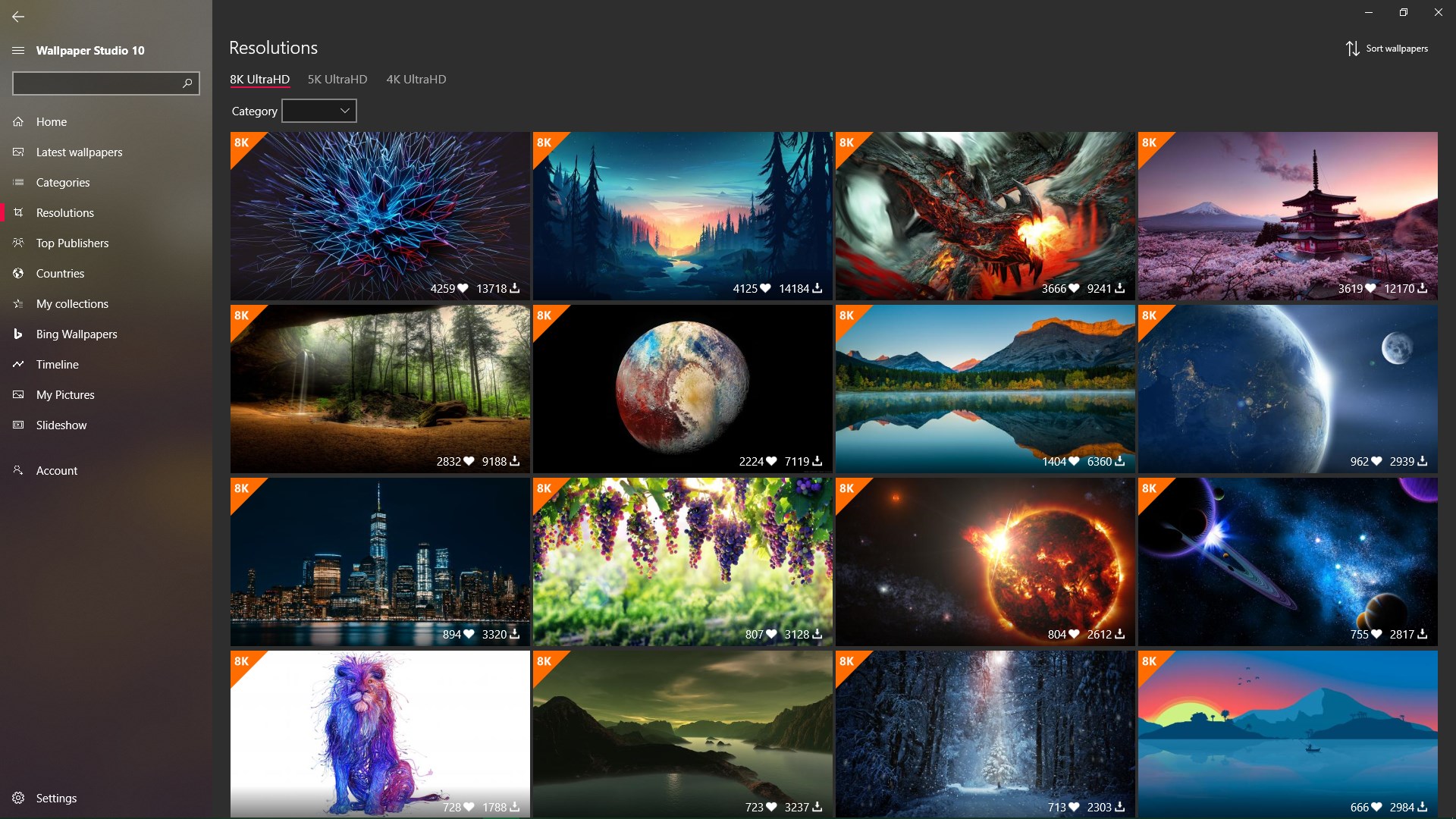Switch to the 5K UltraHD tab
1456x819 pixels.
(x=337, y=79)
